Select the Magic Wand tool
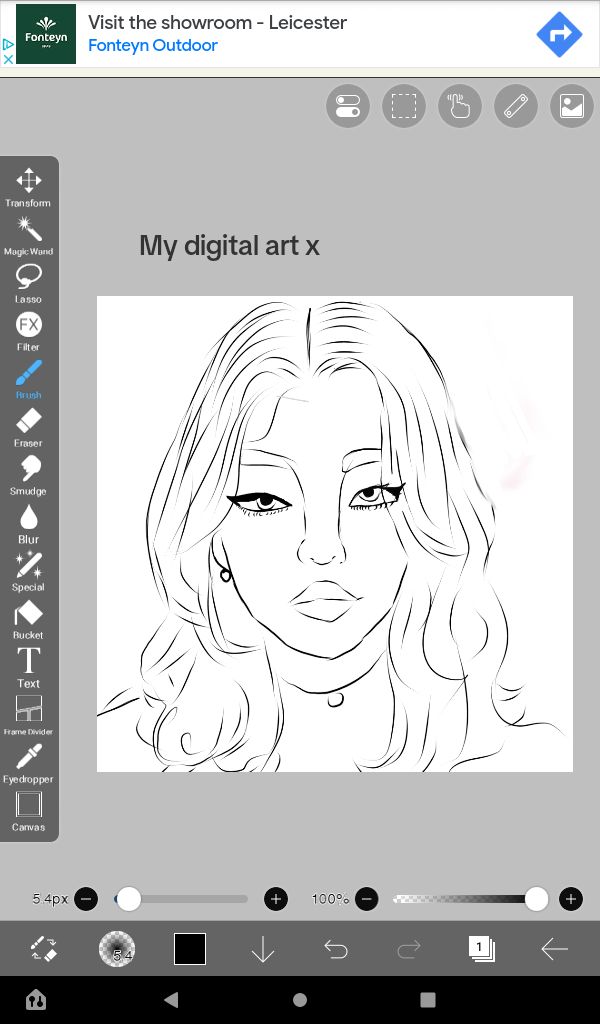This screenshot has width=600, height=1024. tap(28, 236)
